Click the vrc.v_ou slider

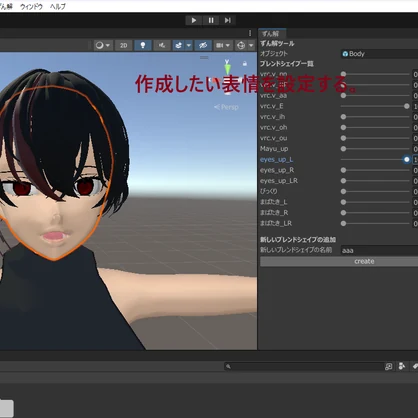(x=375, y=138)
